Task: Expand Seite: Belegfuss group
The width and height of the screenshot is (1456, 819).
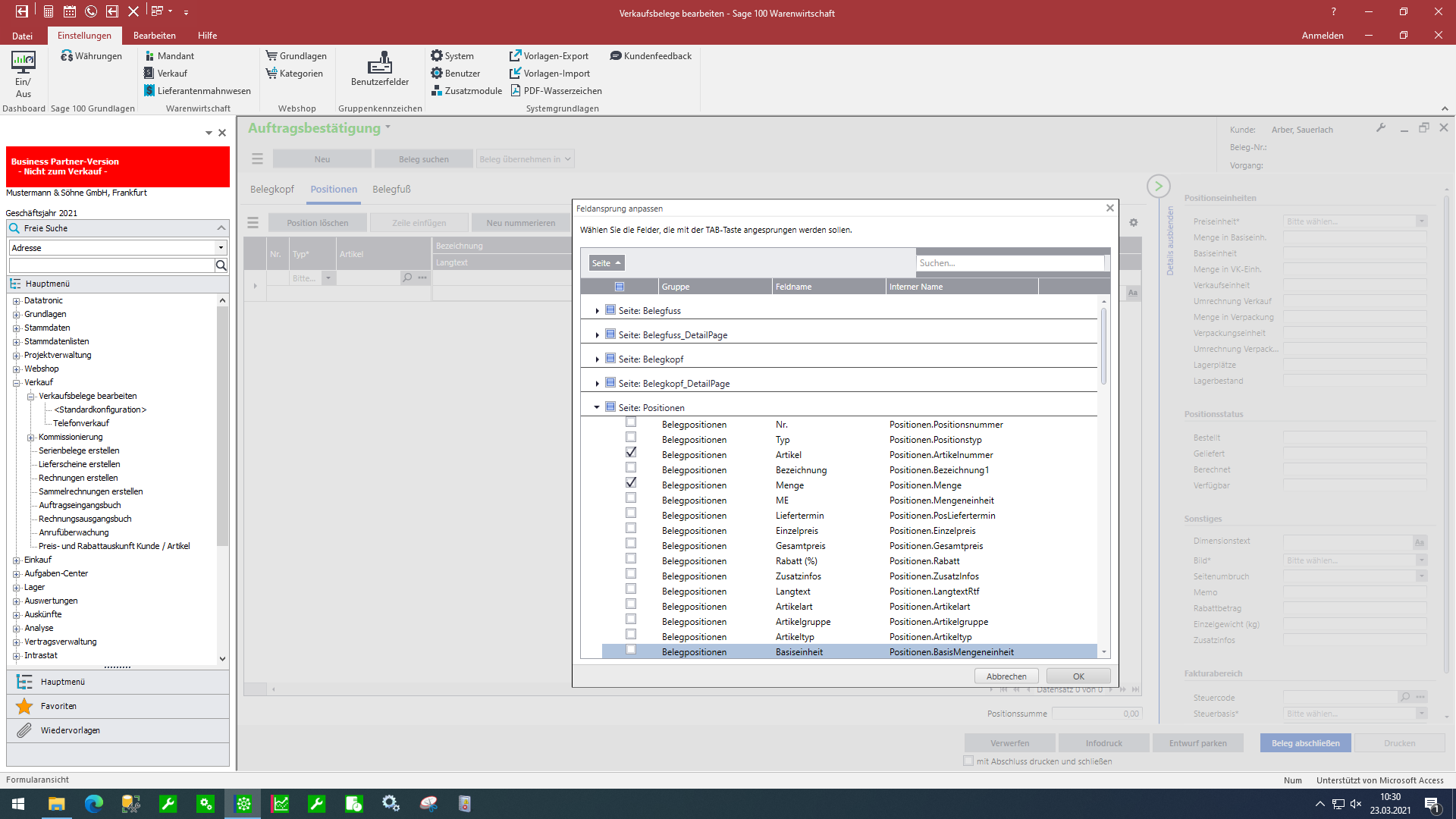Action: click(x=598, y=311)
